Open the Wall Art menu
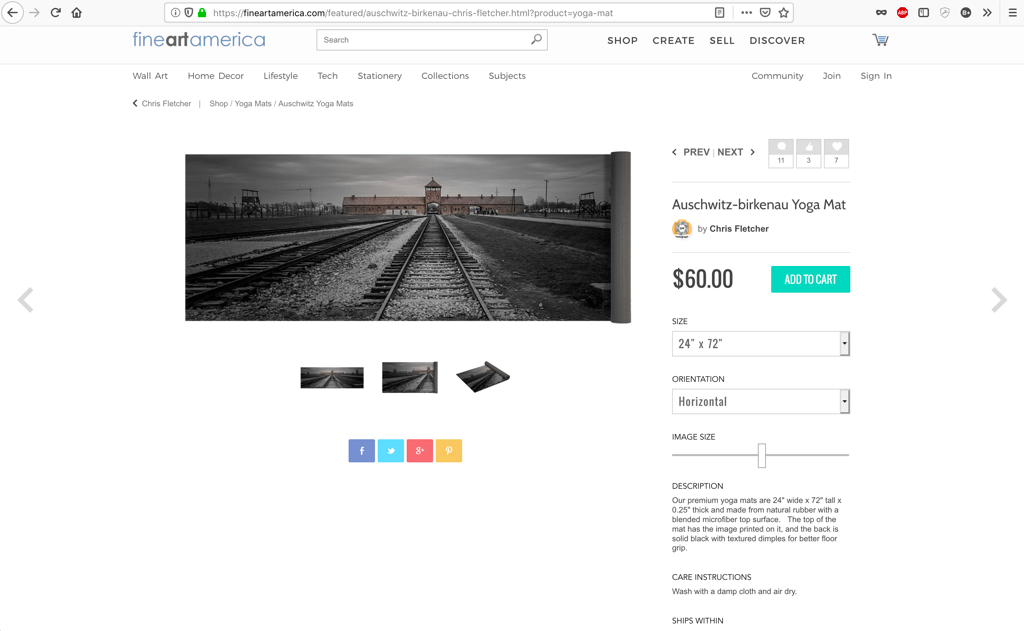Viewport: 1024px width, 631px height. point(150,76)
